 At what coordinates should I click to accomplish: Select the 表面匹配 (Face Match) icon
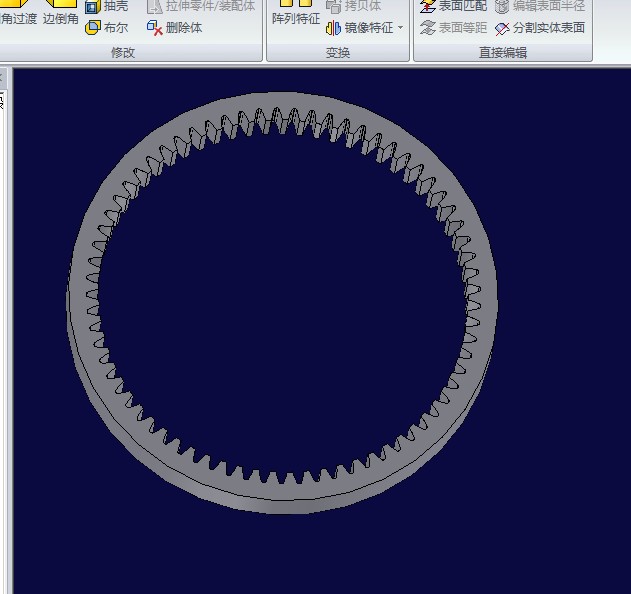point(428,6)
